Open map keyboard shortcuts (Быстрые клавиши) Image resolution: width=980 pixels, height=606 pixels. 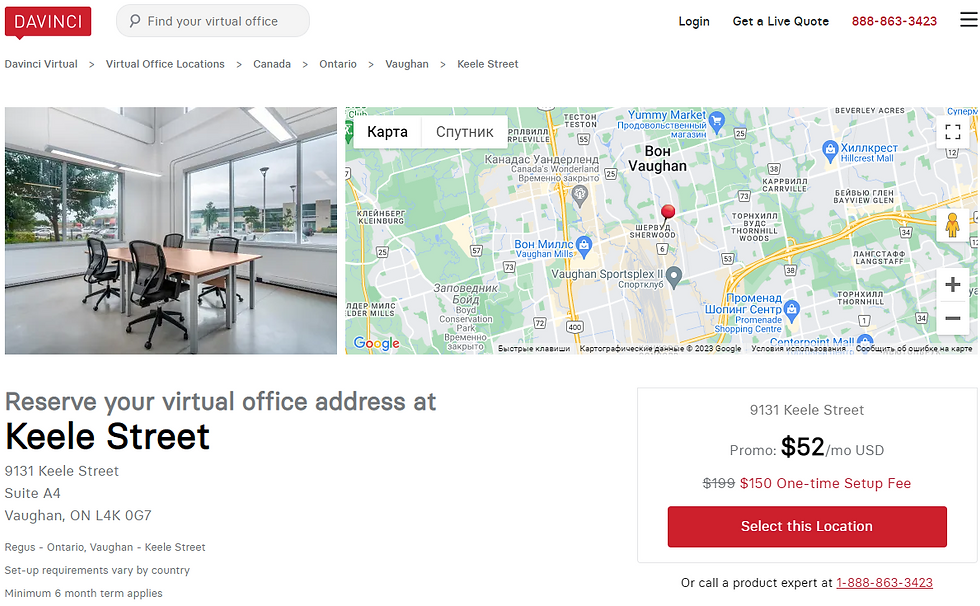pyautogui.click(x=534, y=349)
